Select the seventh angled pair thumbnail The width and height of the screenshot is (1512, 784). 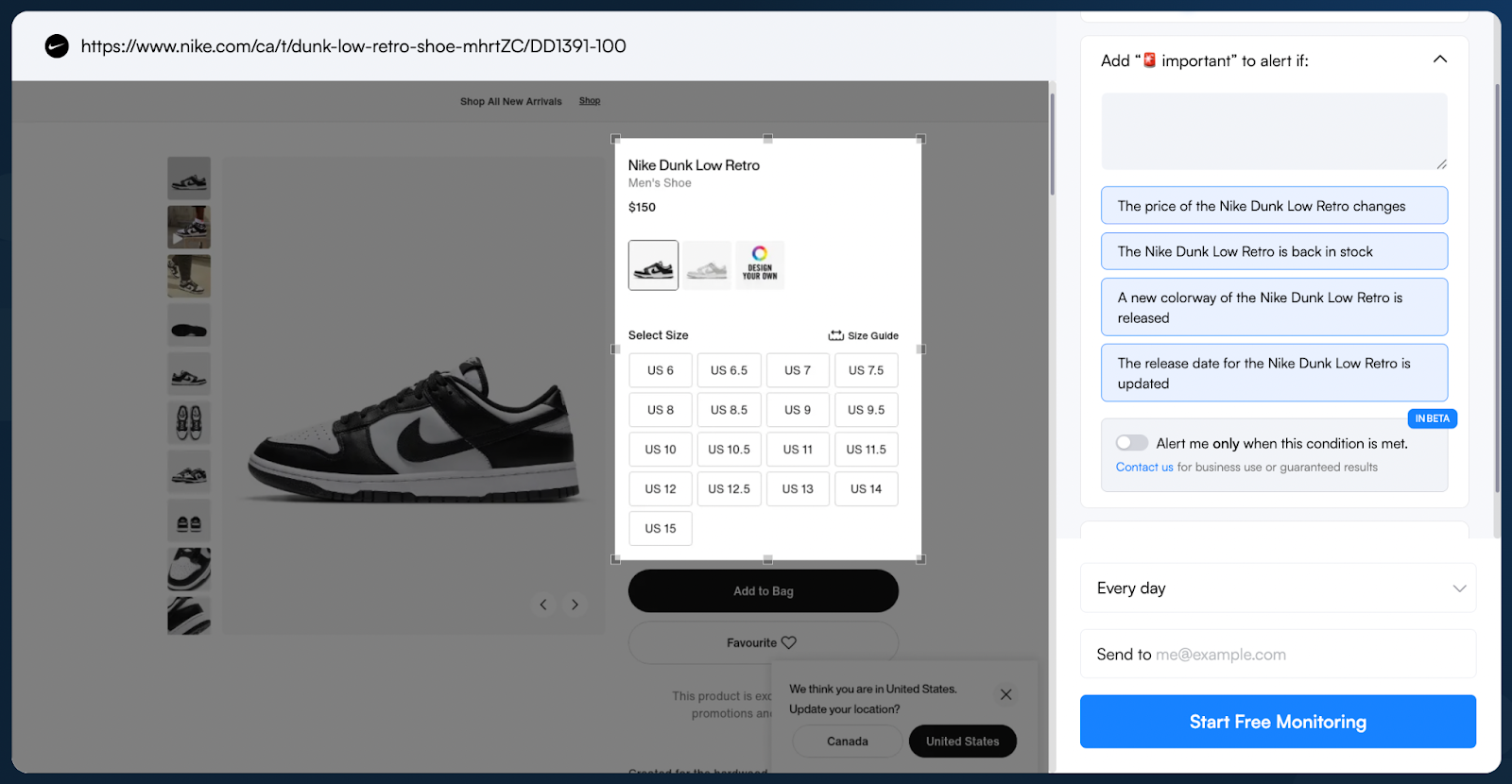pyautogui.click(x=189, y=472)
